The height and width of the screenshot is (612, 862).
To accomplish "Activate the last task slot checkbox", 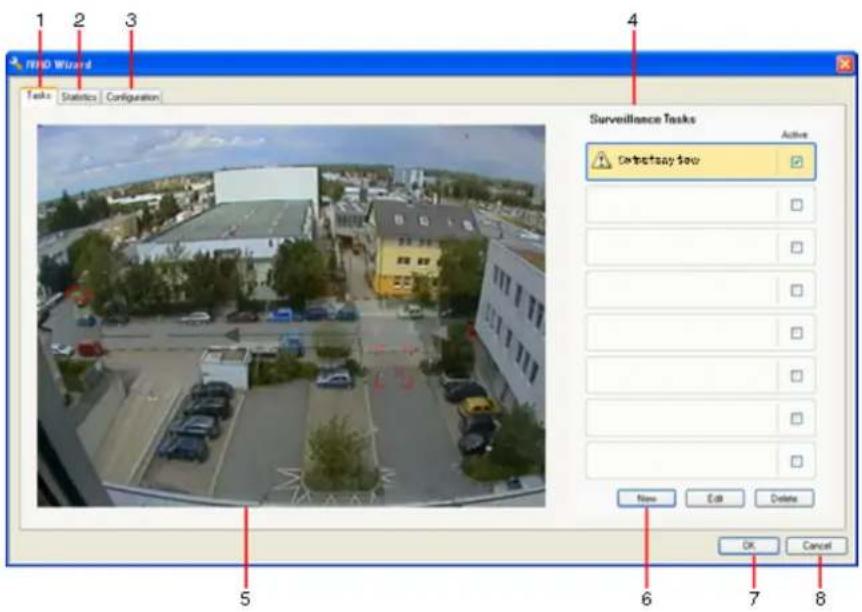I will click(x=797, y=461).
